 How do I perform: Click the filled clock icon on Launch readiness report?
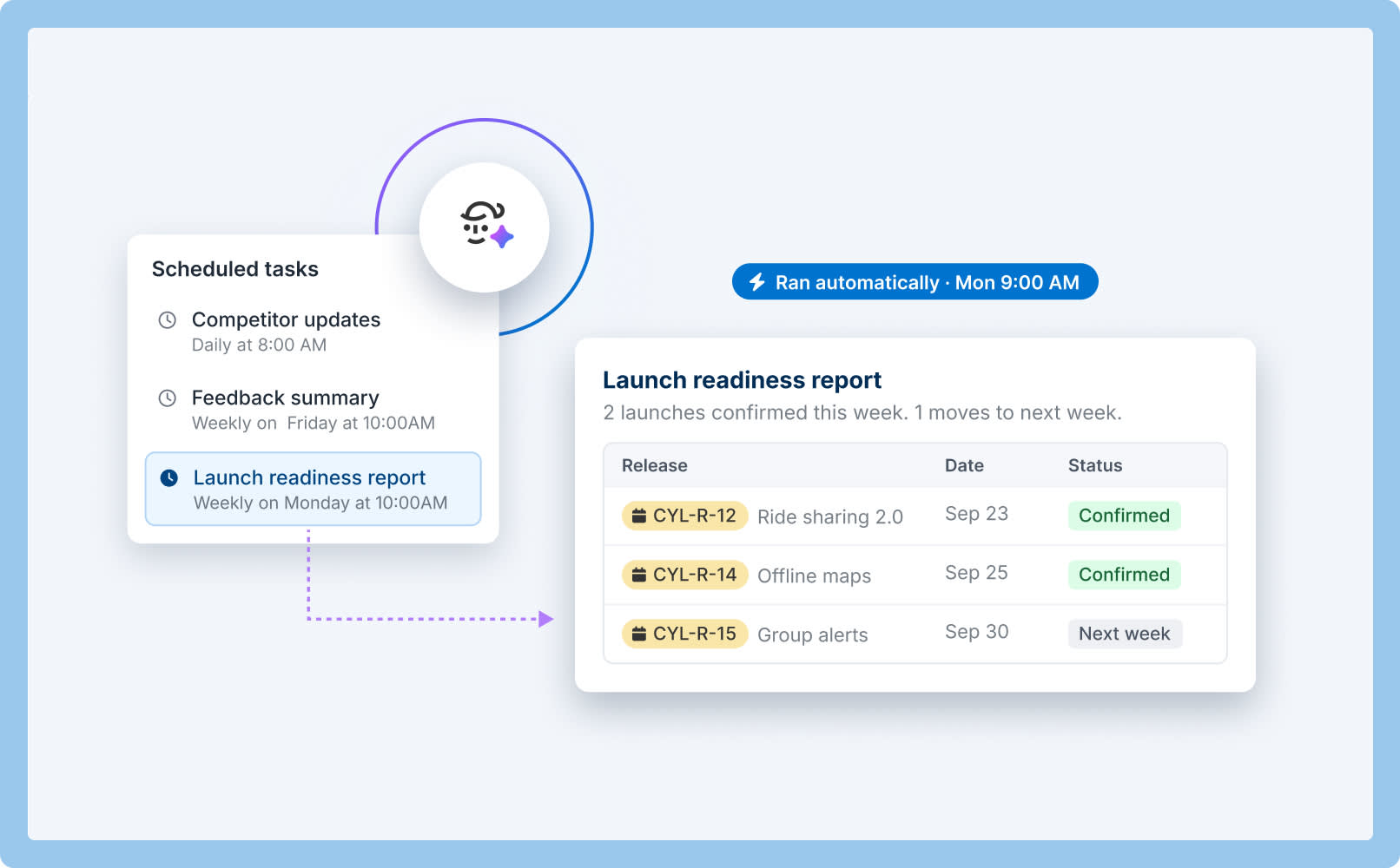pyautogui.click(x=169, y=478)
